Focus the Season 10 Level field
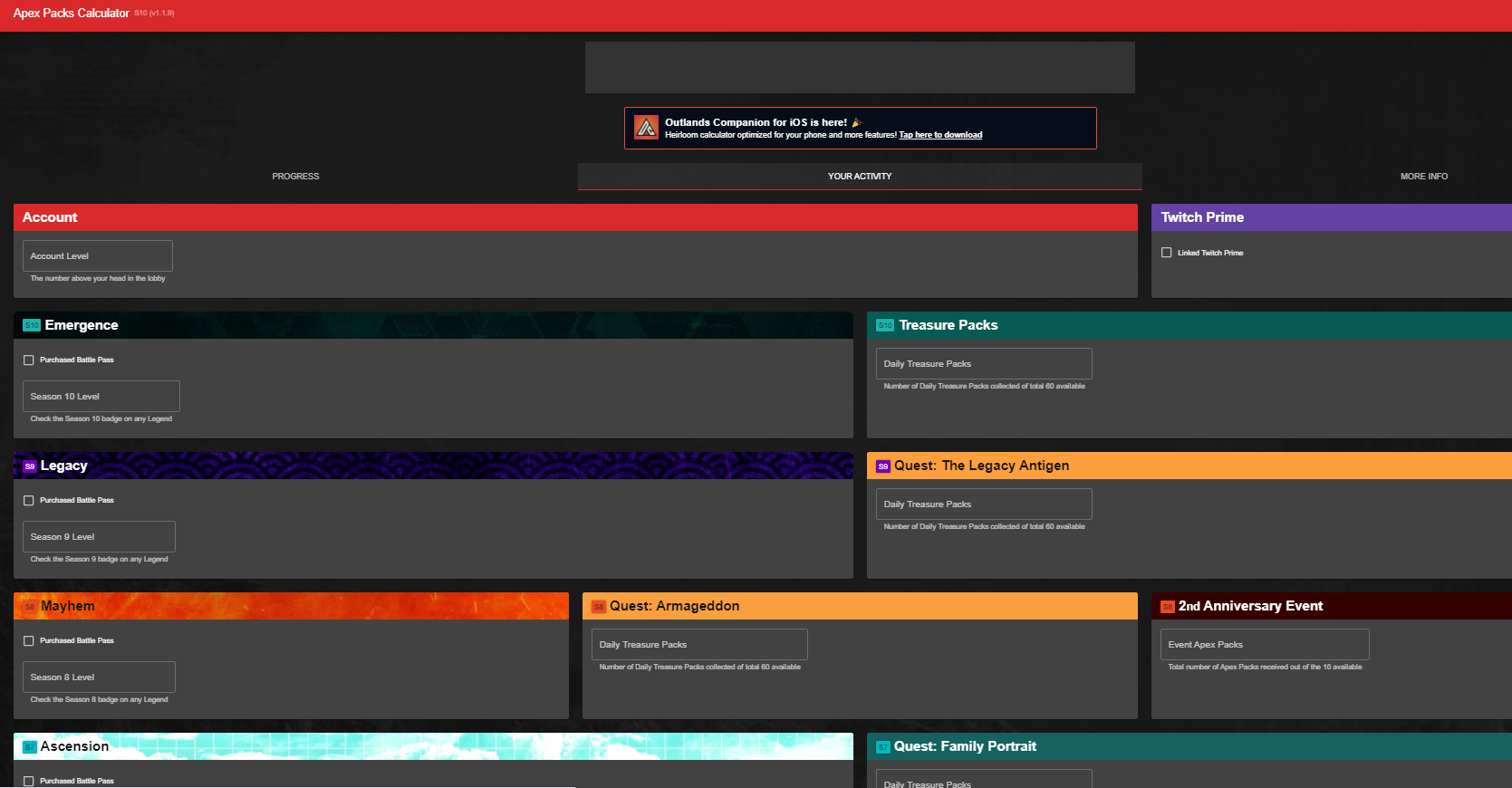This screenshot has width=1512, height=788. 101,396
